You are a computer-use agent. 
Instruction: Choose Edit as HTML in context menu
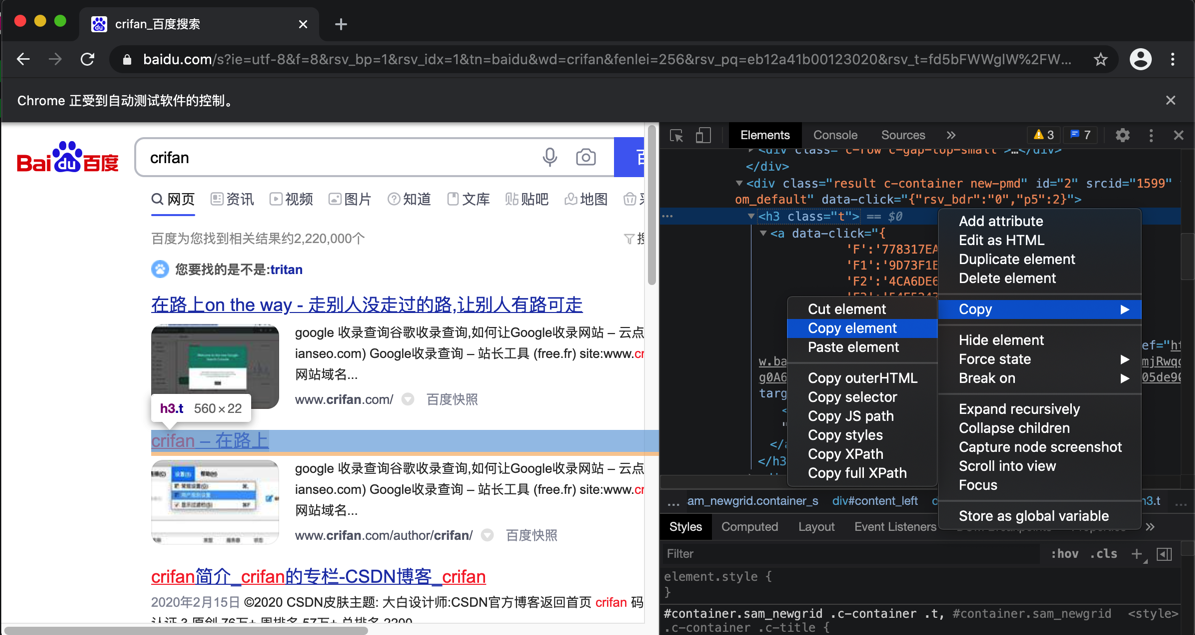tap(1040, 240)
